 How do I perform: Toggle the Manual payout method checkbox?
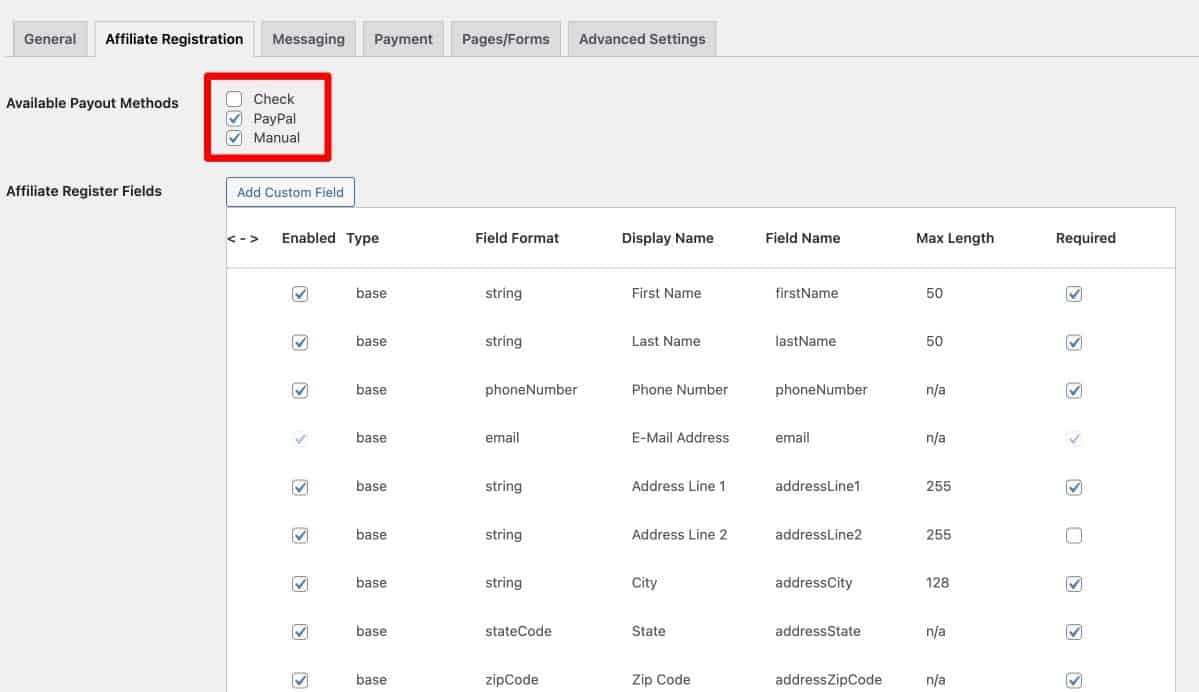pos(234,138)
